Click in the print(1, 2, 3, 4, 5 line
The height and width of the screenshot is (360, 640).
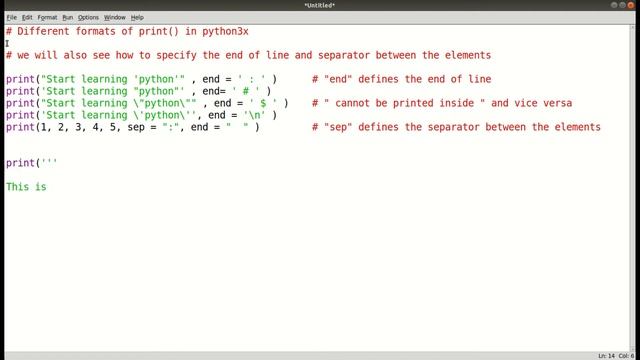click(133, 127)
